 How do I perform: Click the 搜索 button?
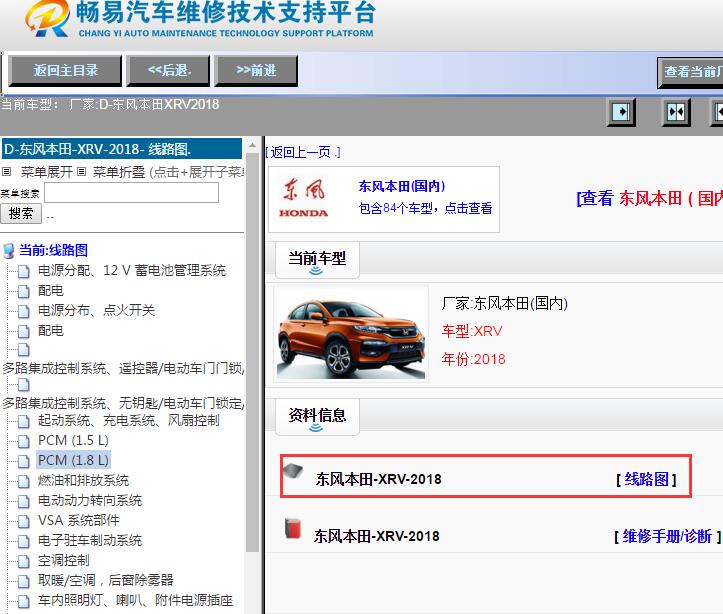point(21,214)
